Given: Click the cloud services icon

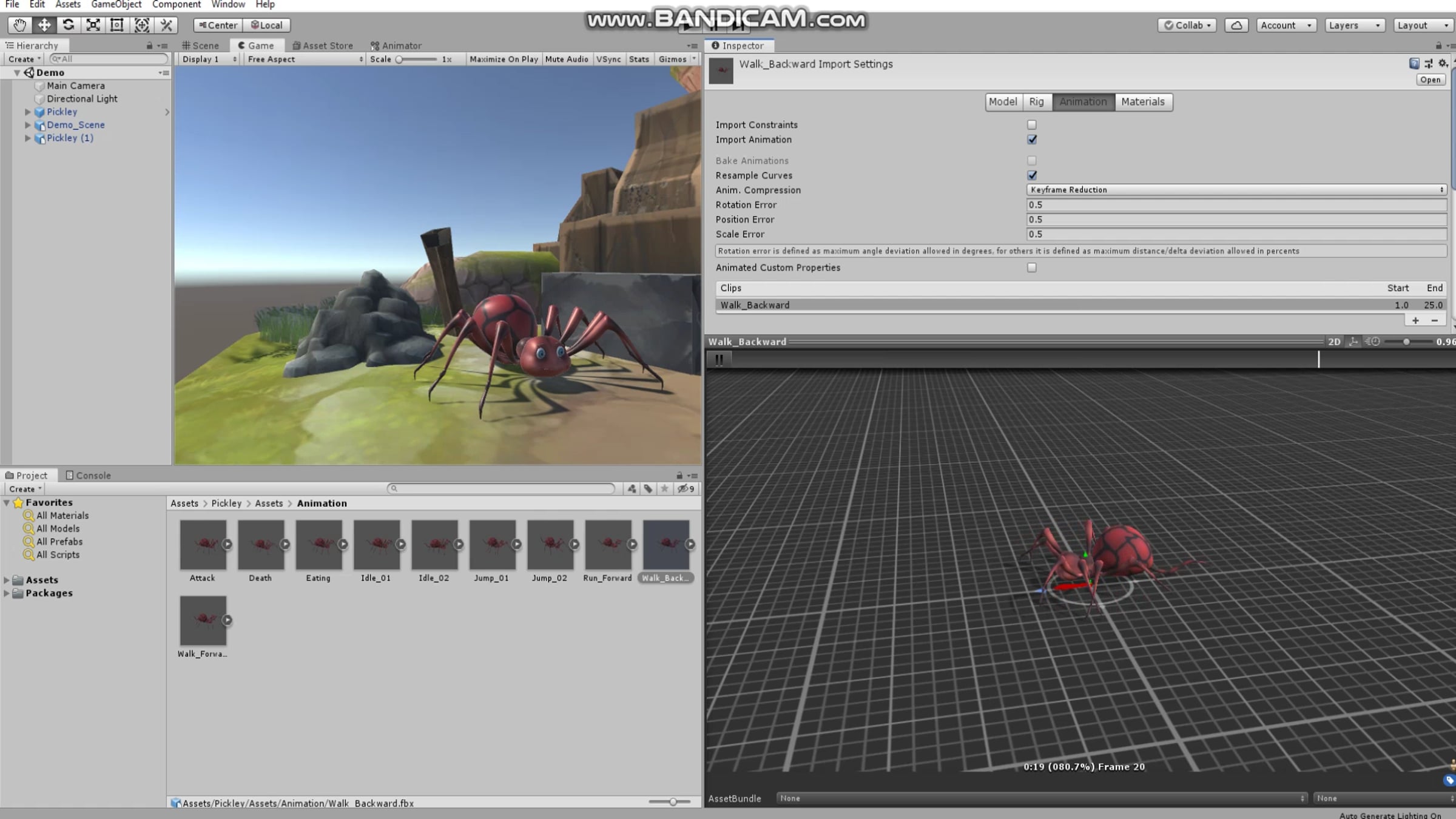Looking at the screenshot, I should 1236,25.
